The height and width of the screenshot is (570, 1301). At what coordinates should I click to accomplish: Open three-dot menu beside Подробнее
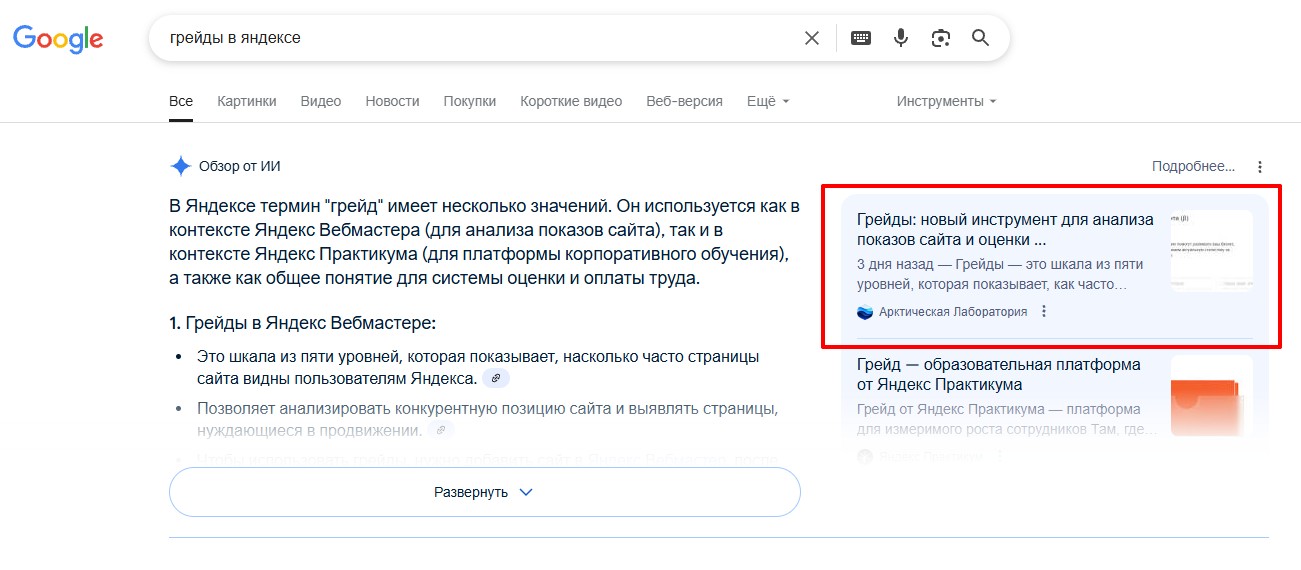1260,167
